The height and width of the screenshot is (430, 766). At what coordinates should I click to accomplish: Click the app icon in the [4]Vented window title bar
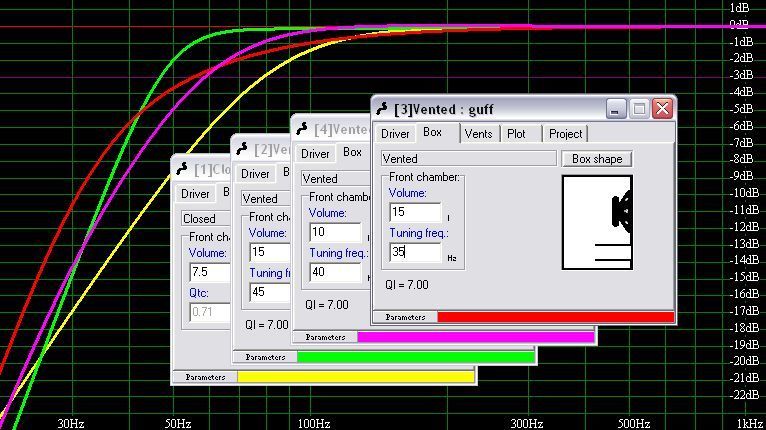click(x=301, y=129)
